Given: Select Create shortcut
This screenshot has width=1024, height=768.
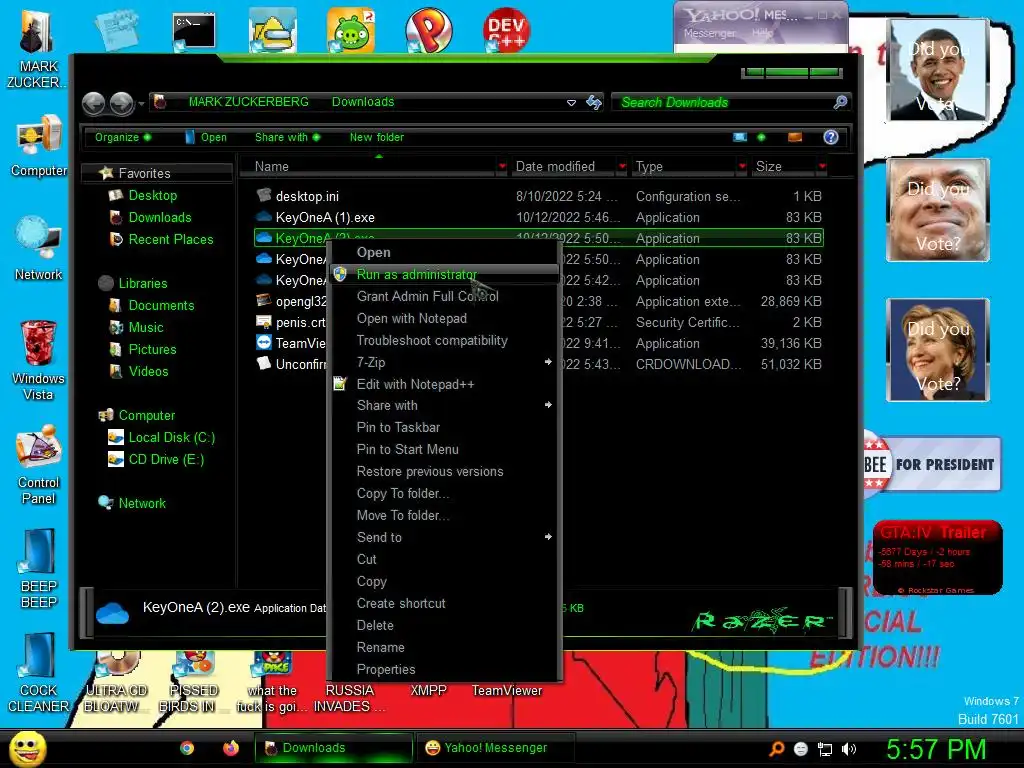Looking at the screenshot, I should [x=444, y=603].
